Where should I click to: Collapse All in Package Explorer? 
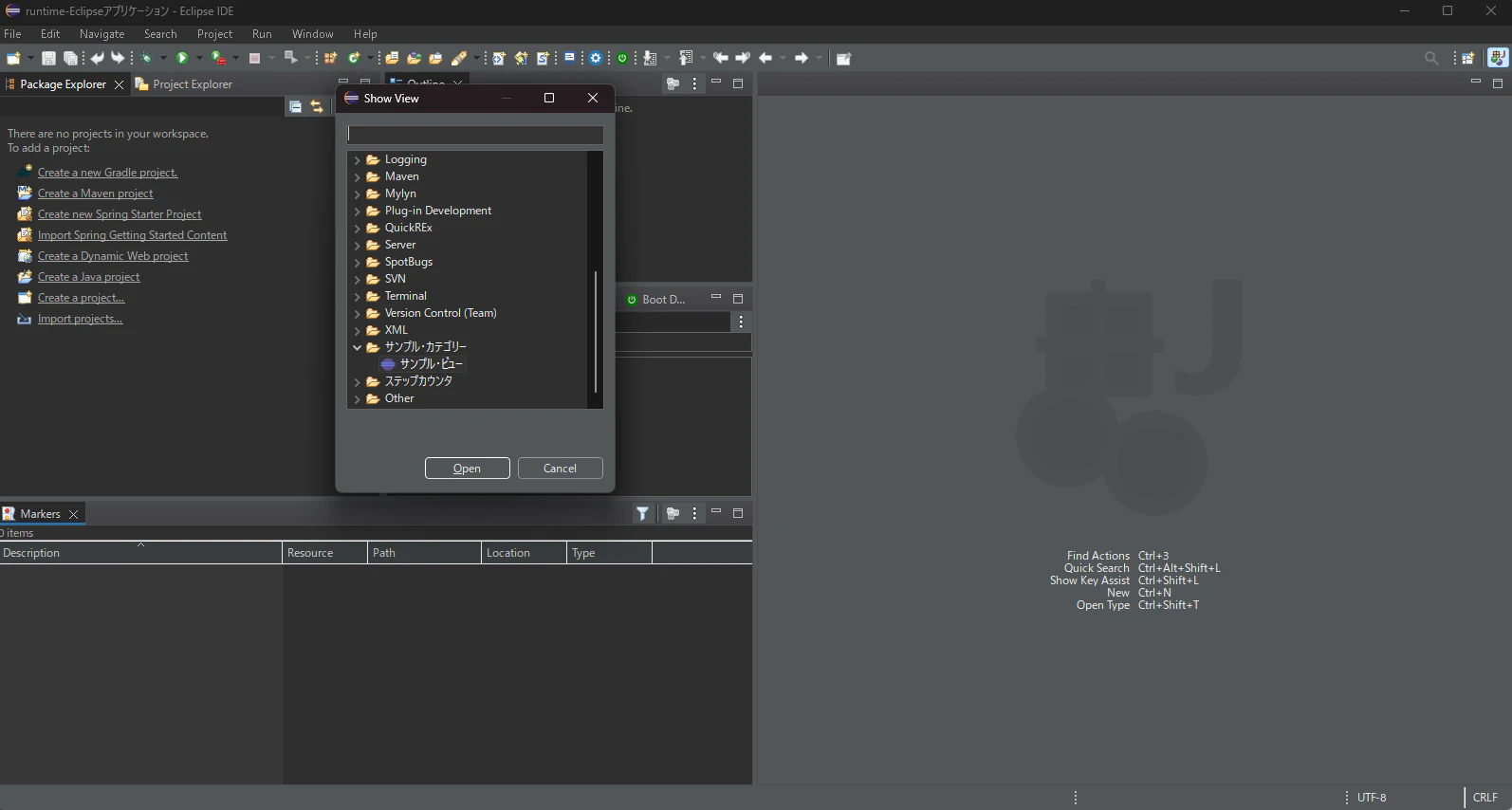(x=295, y=106)
